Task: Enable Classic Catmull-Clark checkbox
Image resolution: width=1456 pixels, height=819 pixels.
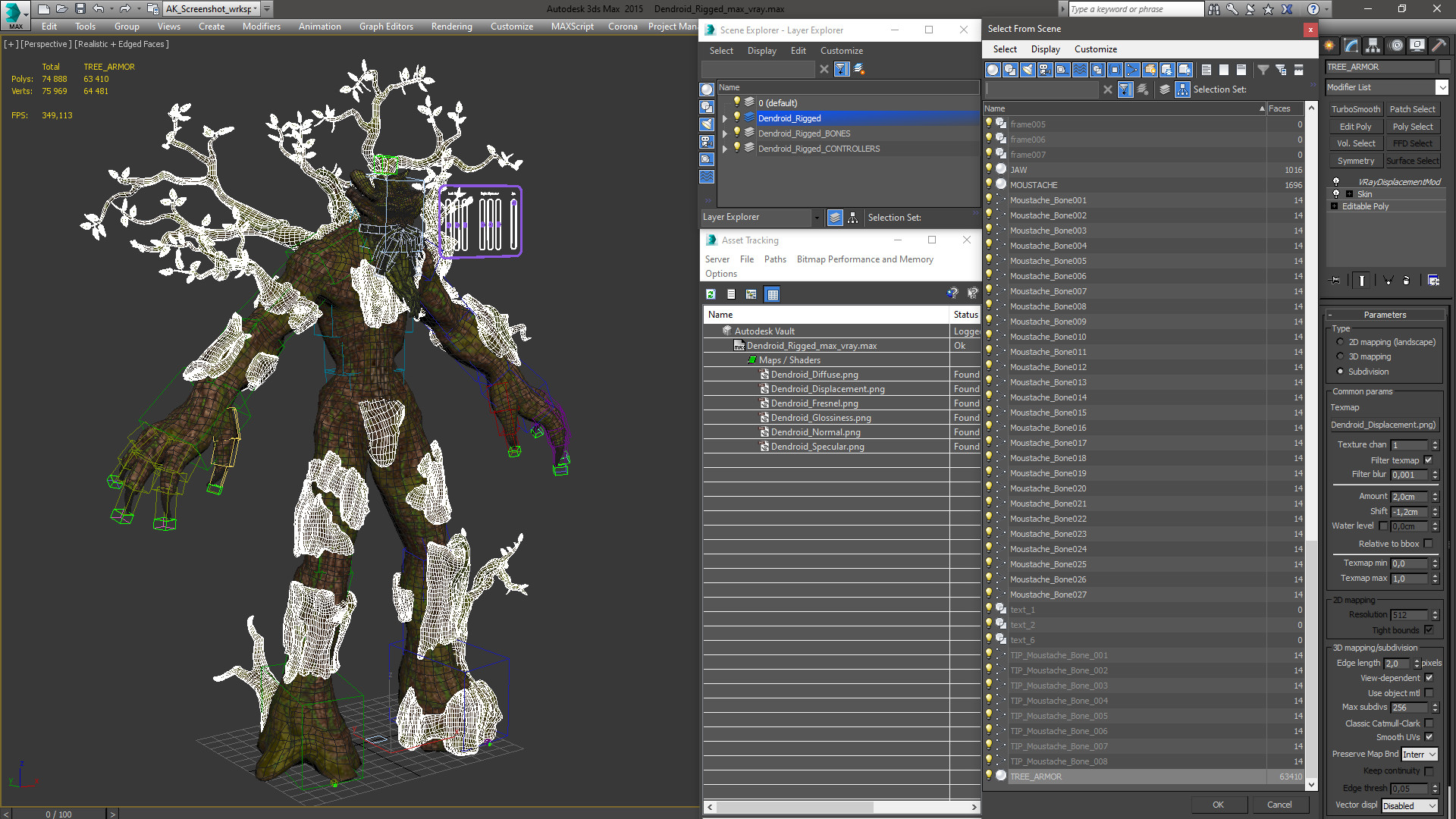Action: pos(1429,723)
